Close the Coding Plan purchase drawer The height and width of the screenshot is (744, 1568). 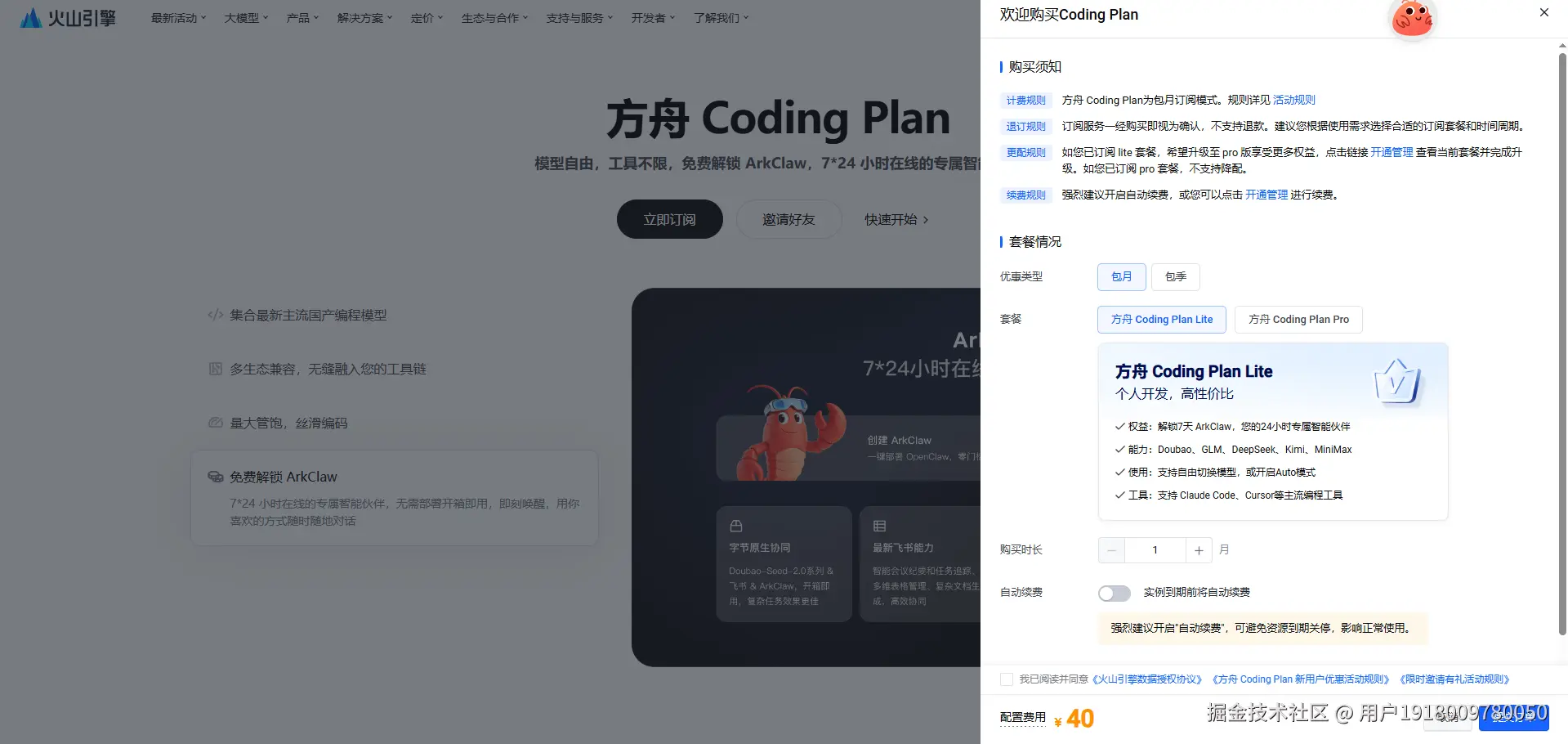pyautogui.click(x=1543, y=12)
